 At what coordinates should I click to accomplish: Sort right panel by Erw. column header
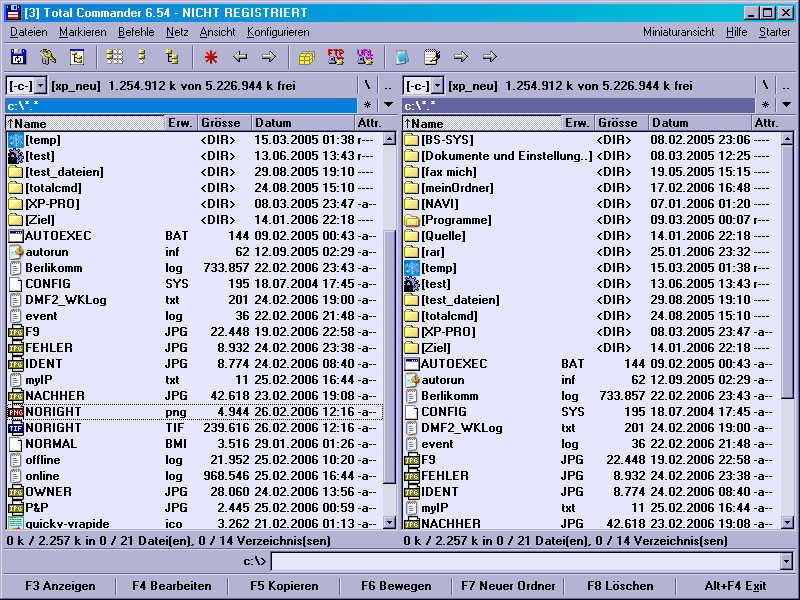tap(578, 123)
